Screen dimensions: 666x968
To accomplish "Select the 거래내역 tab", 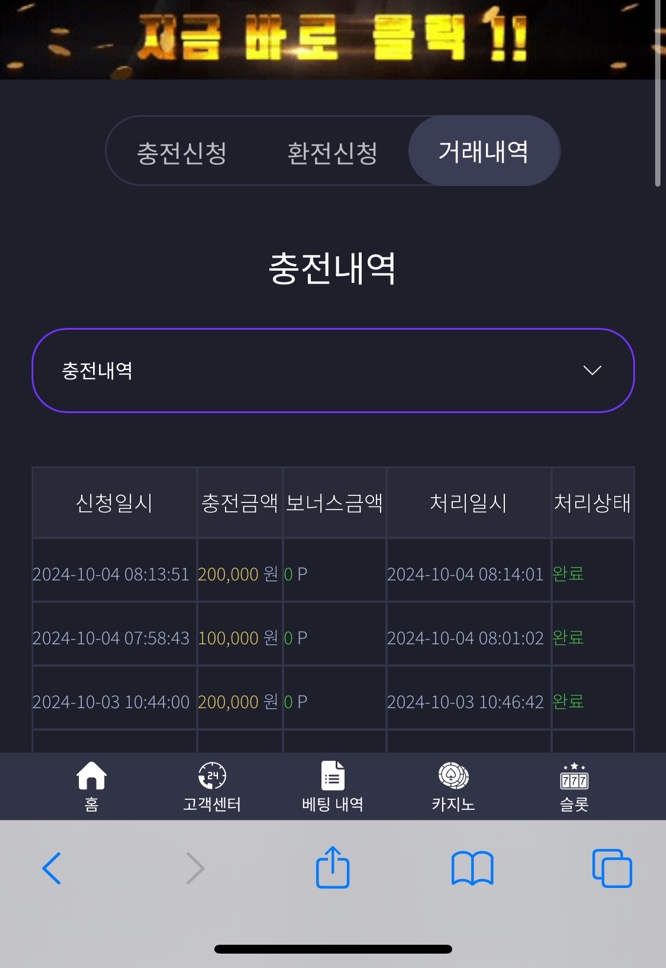I will point(484,151).
